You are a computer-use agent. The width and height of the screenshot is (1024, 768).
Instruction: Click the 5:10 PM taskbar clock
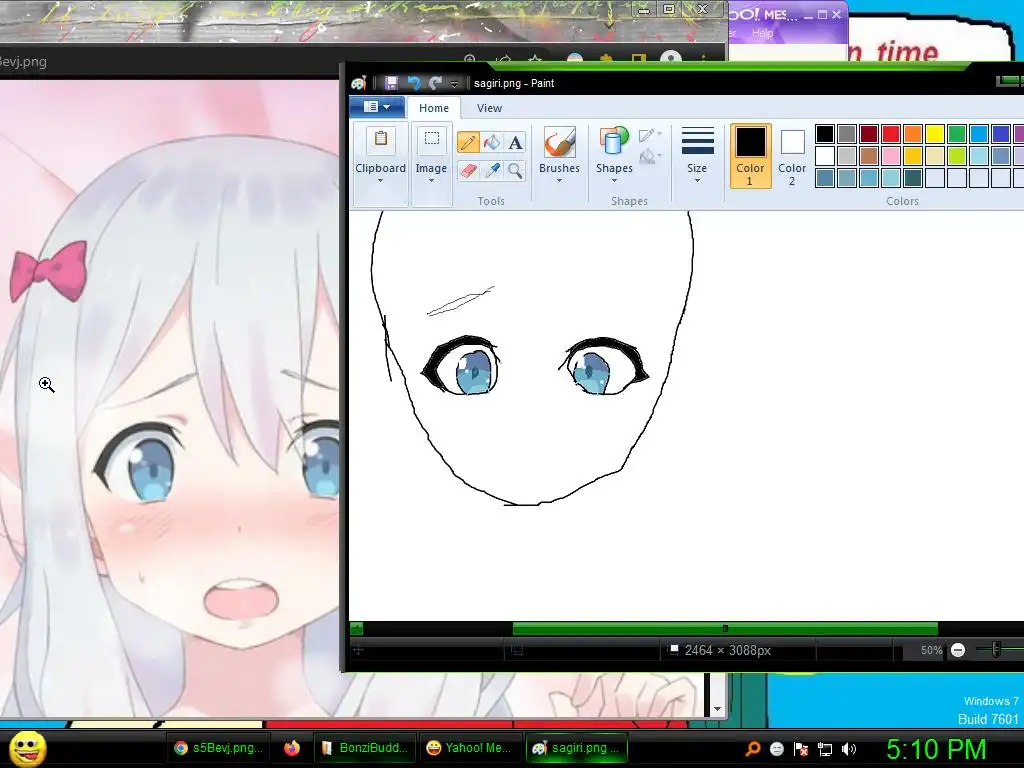click(936, 749)
